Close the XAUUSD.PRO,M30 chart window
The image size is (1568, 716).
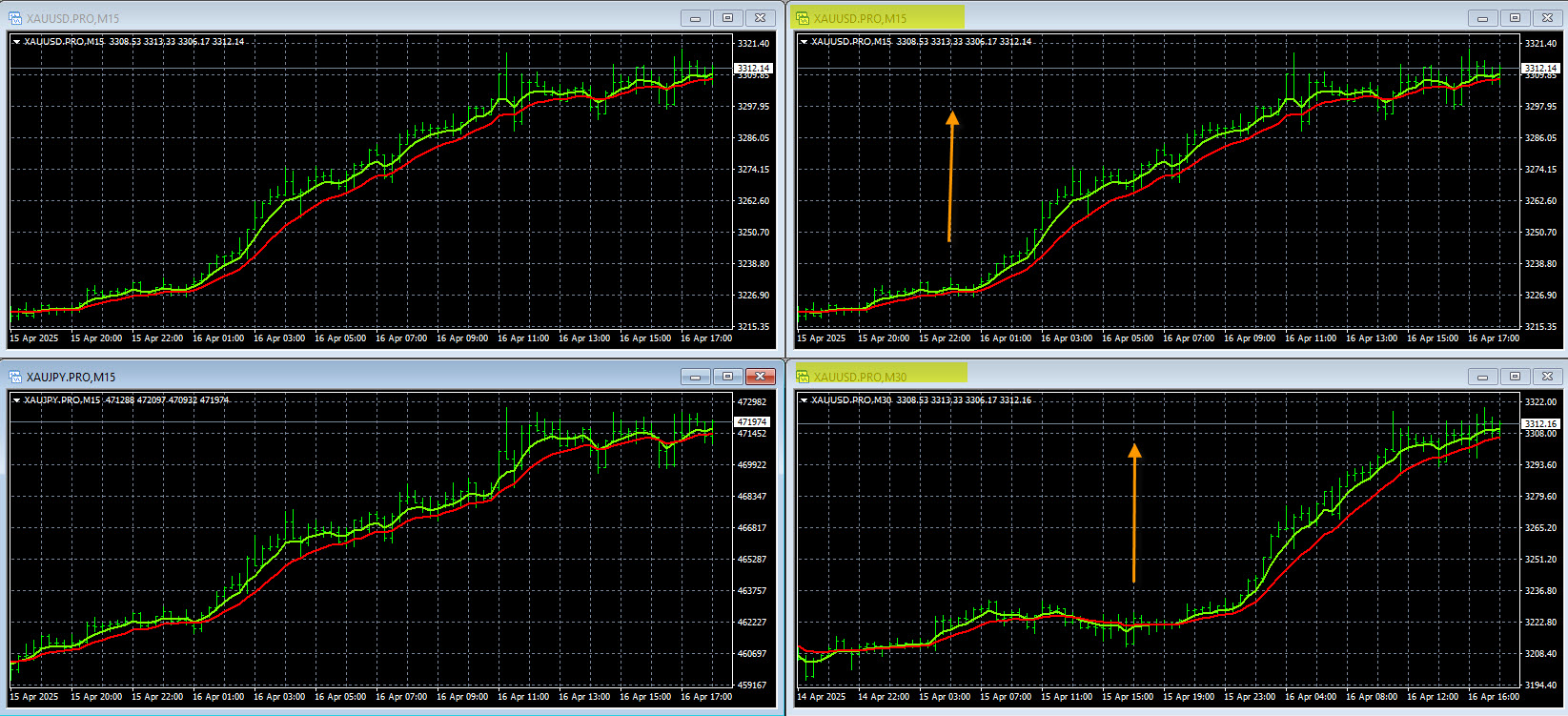[x=1547, y=377]
